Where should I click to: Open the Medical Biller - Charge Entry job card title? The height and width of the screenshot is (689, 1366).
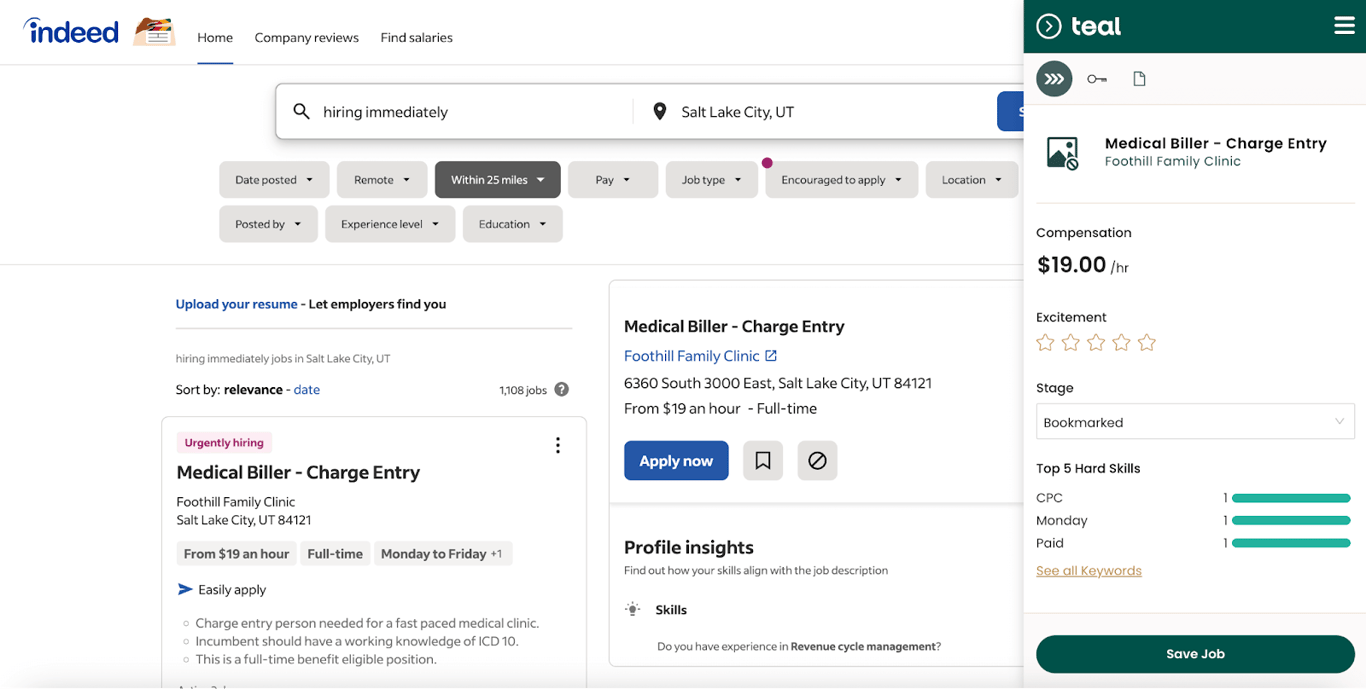pyautogui.click(x=298, y=473)
